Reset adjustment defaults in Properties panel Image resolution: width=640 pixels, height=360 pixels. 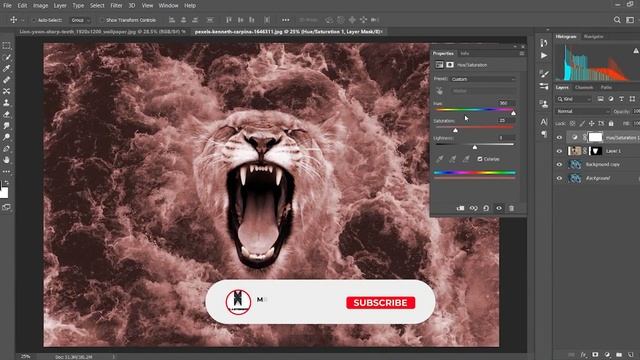pyautogui.click(x=486, y=208)
